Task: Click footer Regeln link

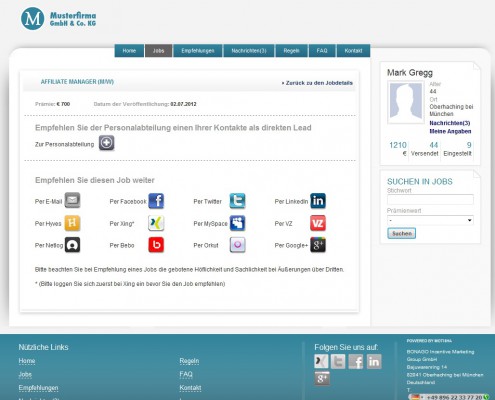Action: coord(189,361)
